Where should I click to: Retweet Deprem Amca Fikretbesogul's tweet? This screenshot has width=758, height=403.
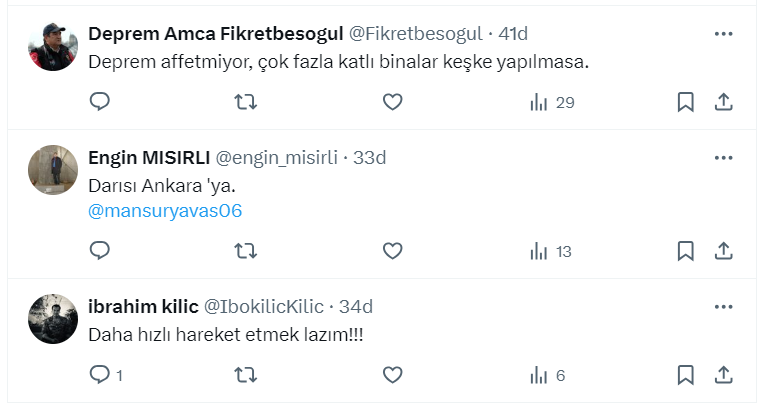(245, 101)
